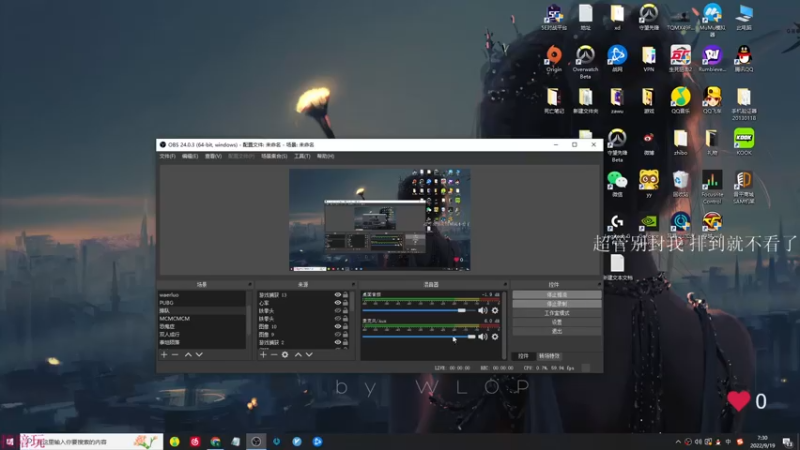The height and width of the screenshot is (450, 800).
Task: Click the OBS Studio taskbar icon
Action: 256,442
